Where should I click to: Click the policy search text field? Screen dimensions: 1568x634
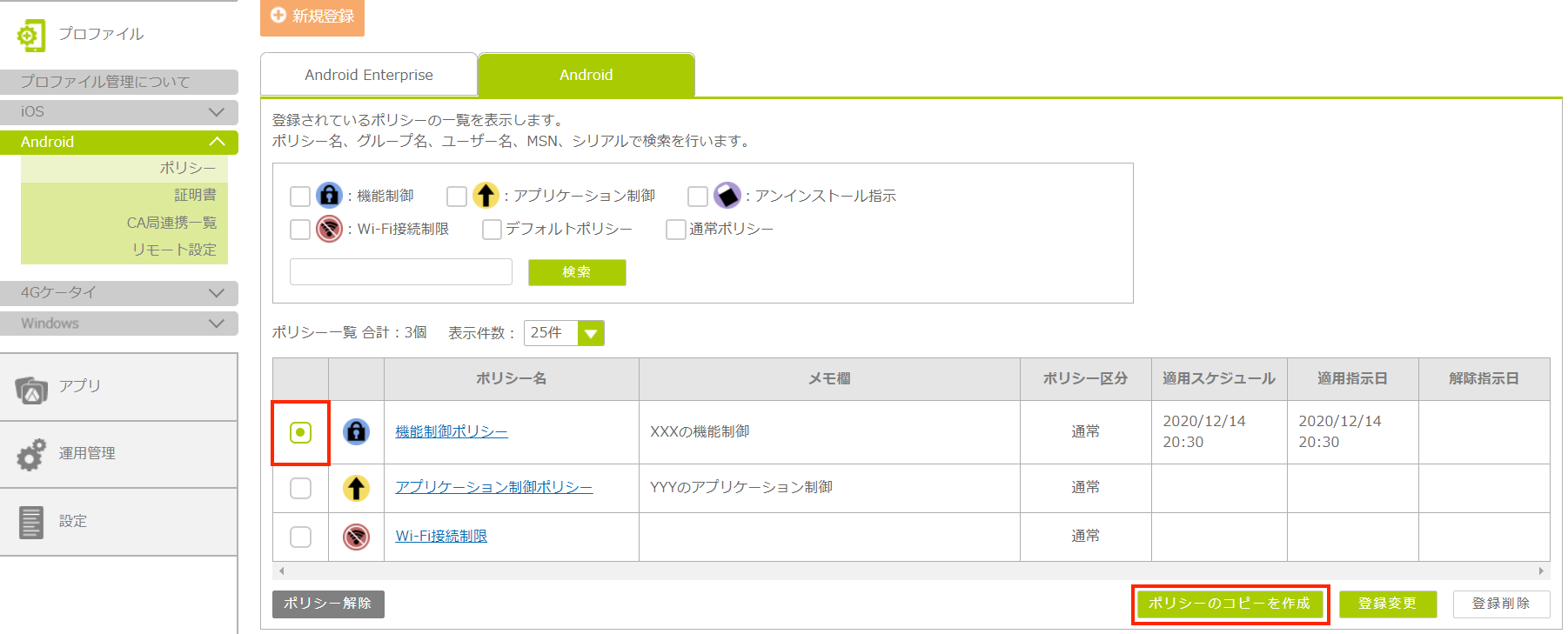[400, 272]
